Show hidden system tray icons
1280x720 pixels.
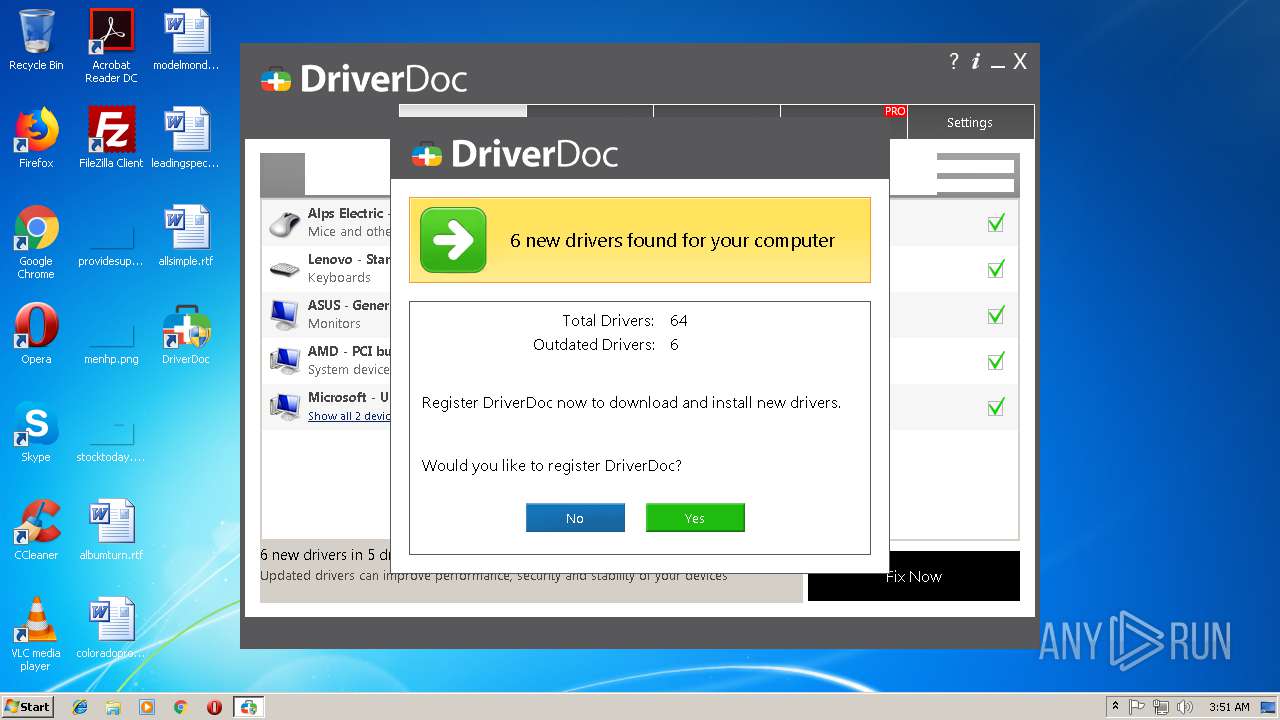(1115, 707)
